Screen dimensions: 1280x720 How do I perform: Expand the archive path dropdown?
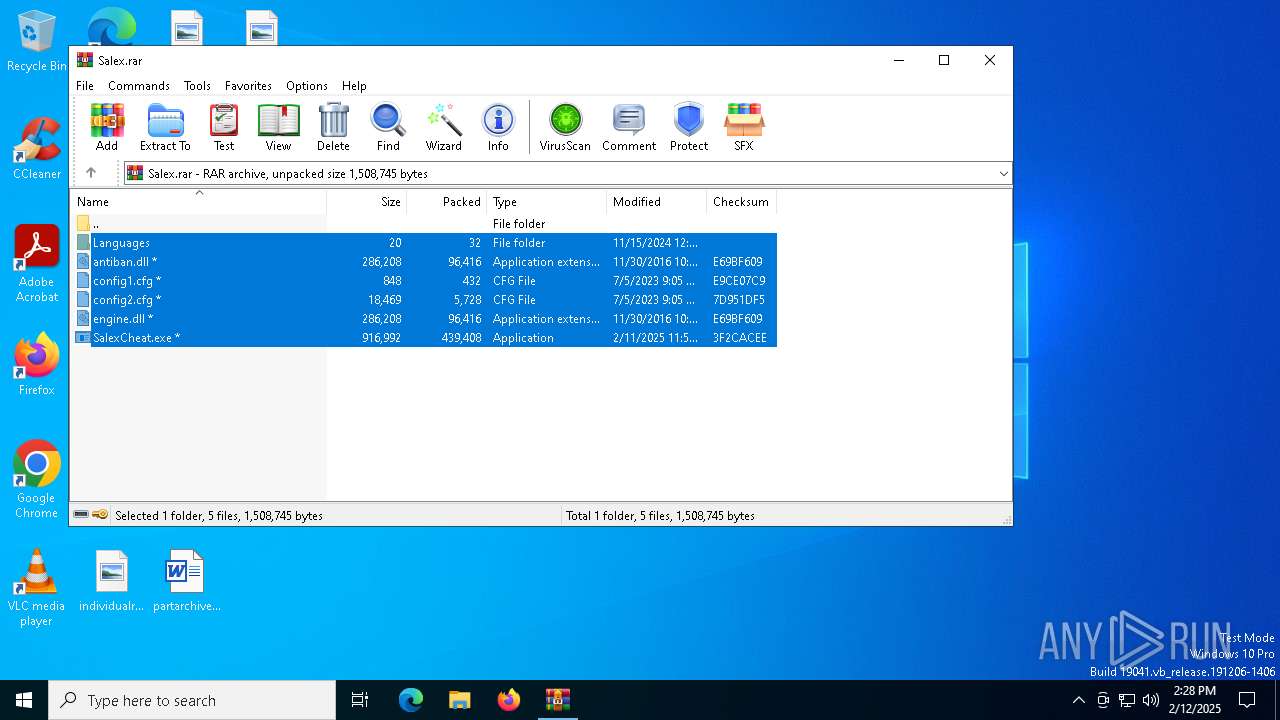coord(1003,174)
